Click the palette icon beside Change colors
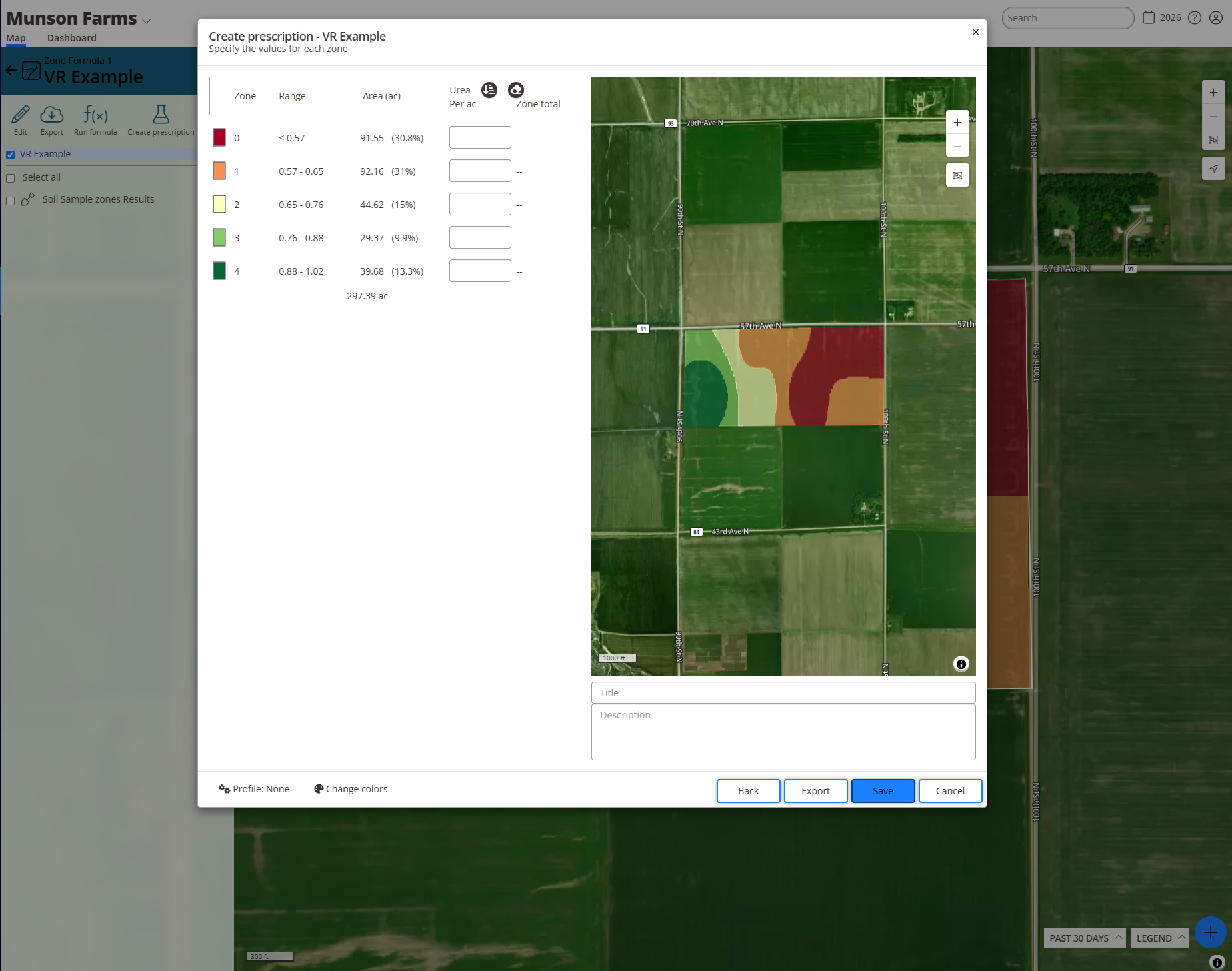The height and width of the screenshot is (971, 1232). tap(319, 789)
